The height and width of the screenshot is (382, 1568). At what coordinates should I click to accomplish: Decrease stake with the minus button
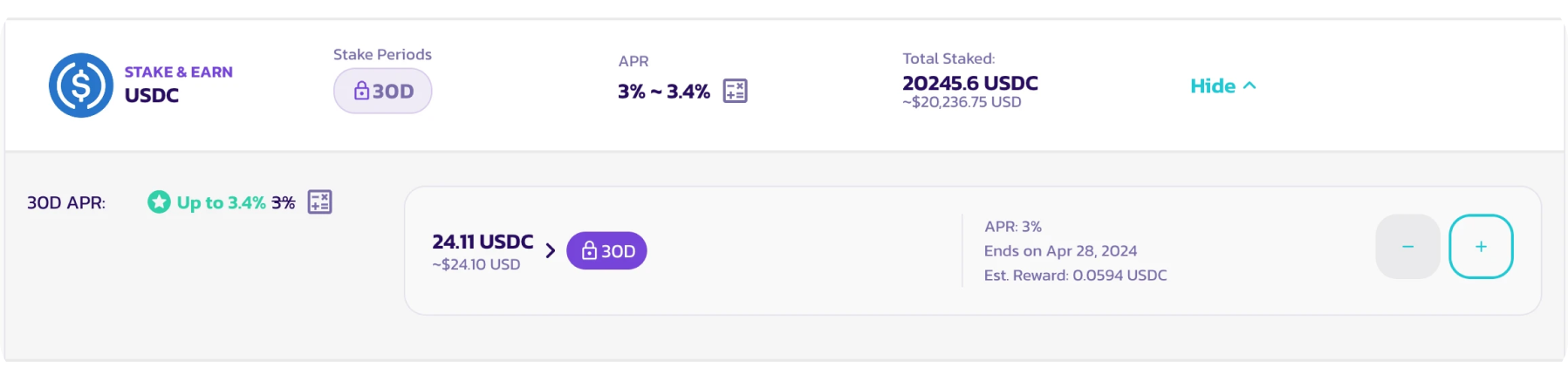1407,247
